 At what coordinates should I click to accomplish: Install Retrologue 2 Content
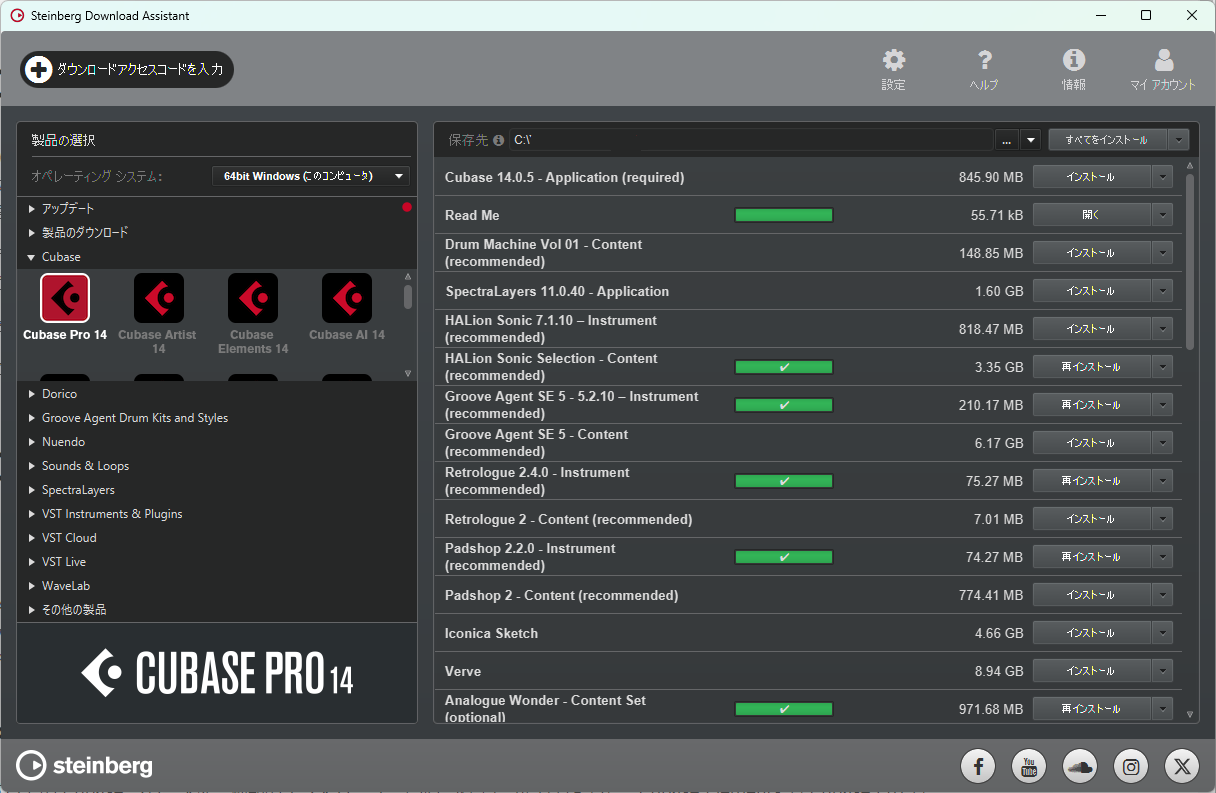(x=1091, y=519)
